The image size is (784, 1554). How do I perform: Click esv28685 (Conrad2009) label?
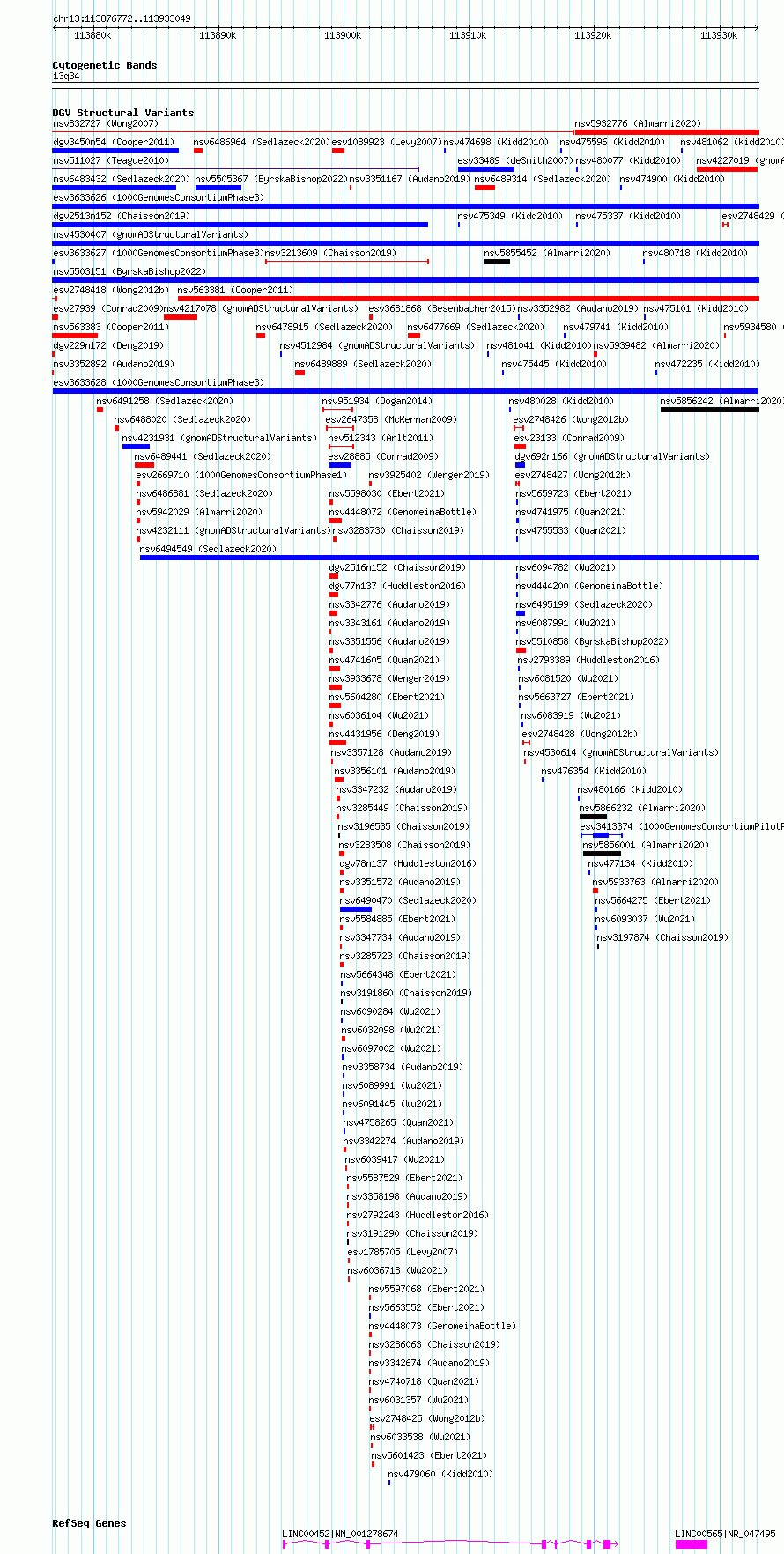383,457
